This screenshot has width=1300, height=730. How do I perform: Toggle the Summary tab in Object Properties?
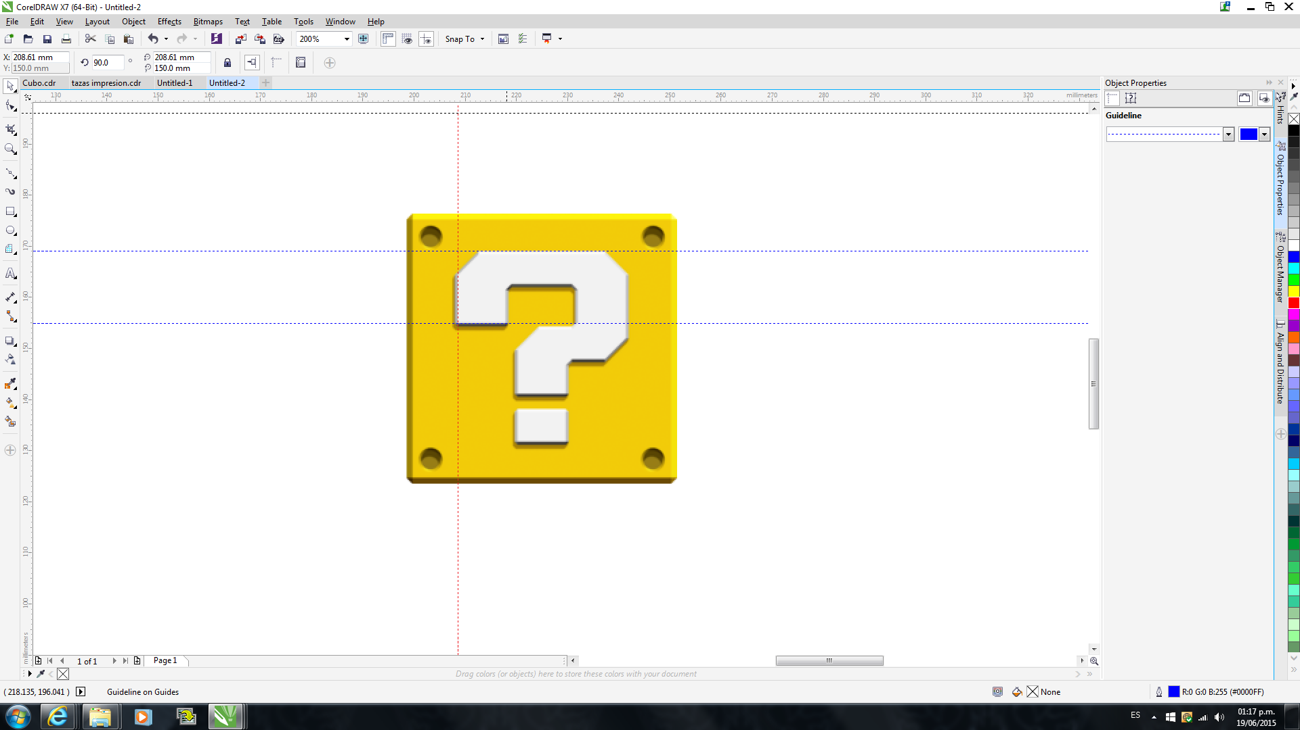point(1131,98)
